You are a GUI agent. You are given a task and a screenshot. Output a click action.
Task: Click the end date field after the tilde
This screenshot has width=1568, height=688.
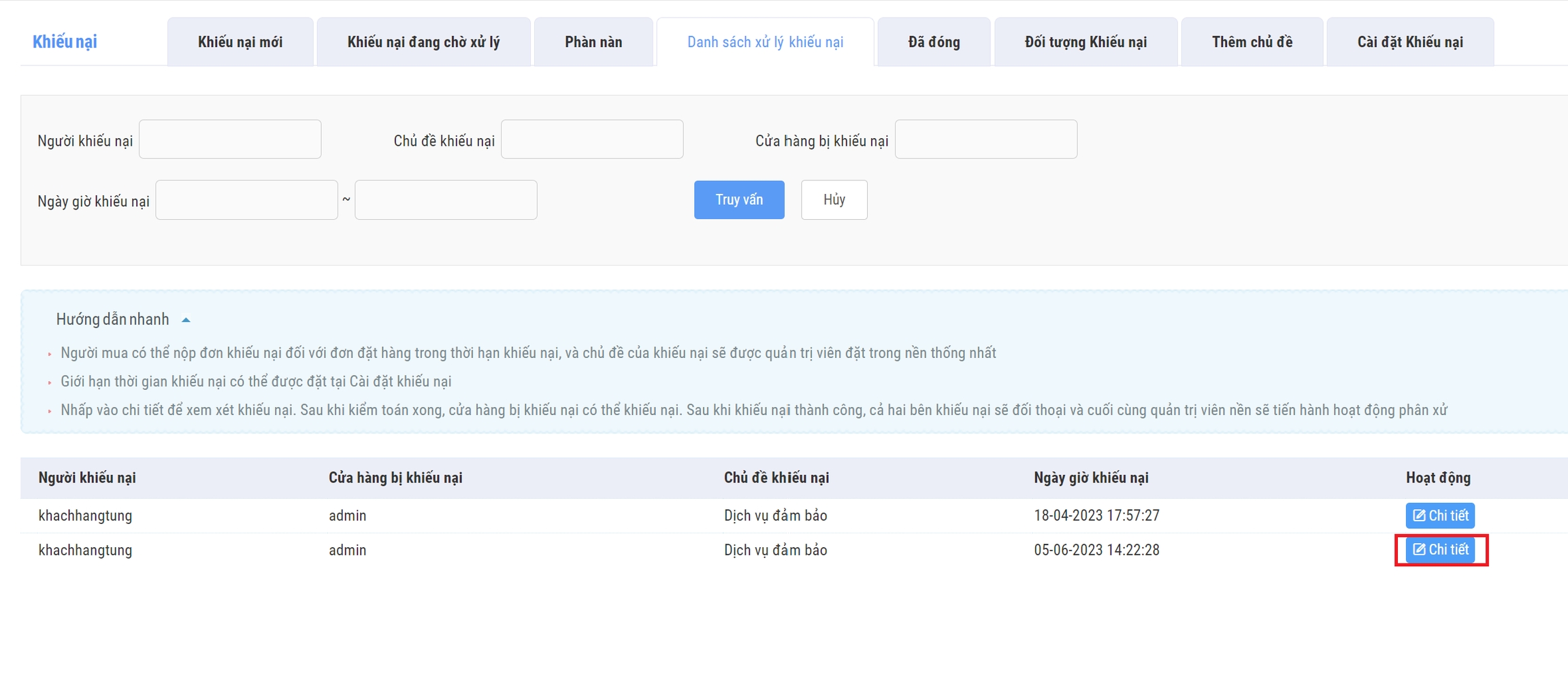tap(446, 200)
